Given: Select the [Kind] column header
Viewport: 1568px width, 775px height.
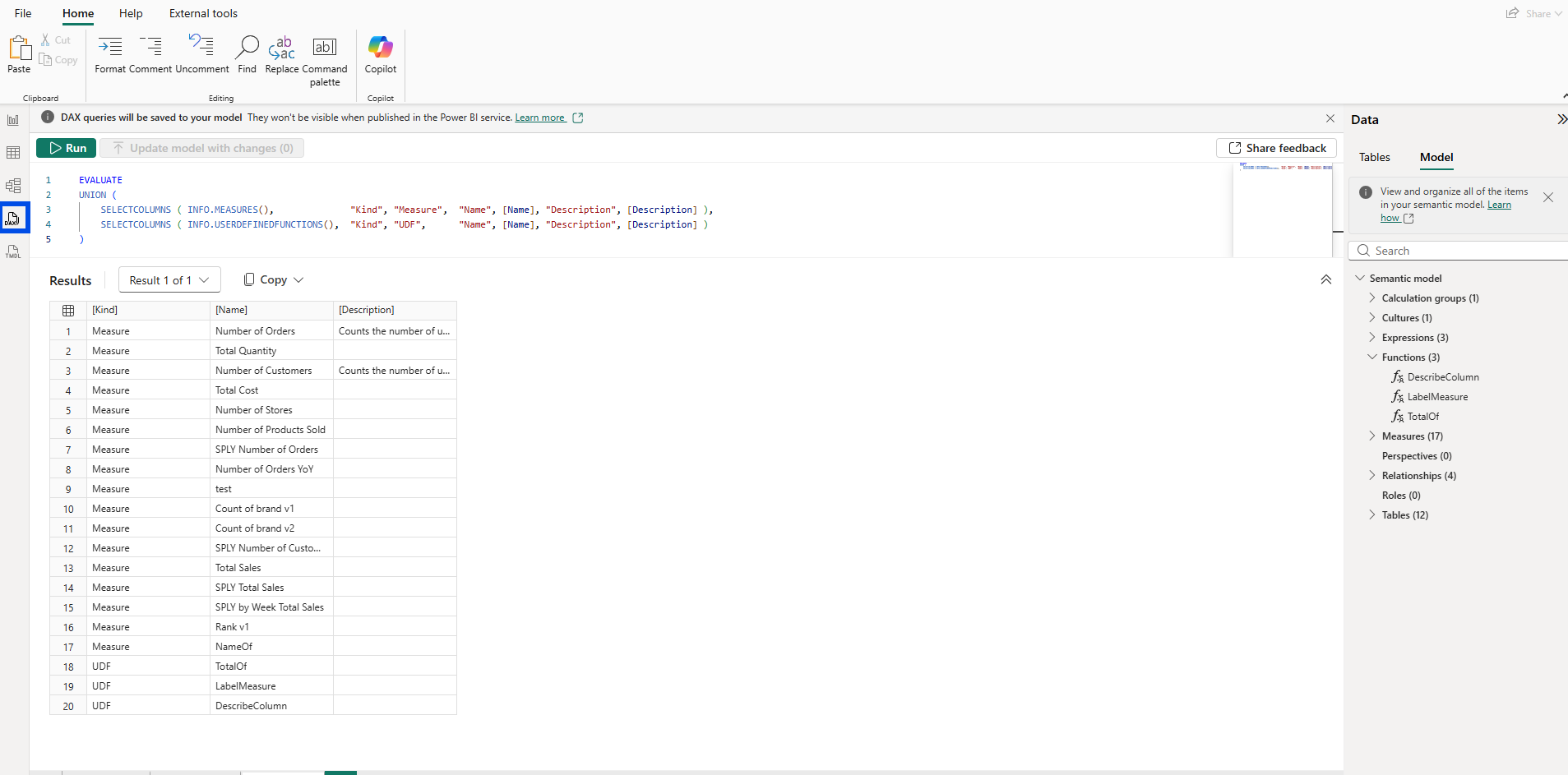Looking at the screenshot, I should click(x=148, y=310).
